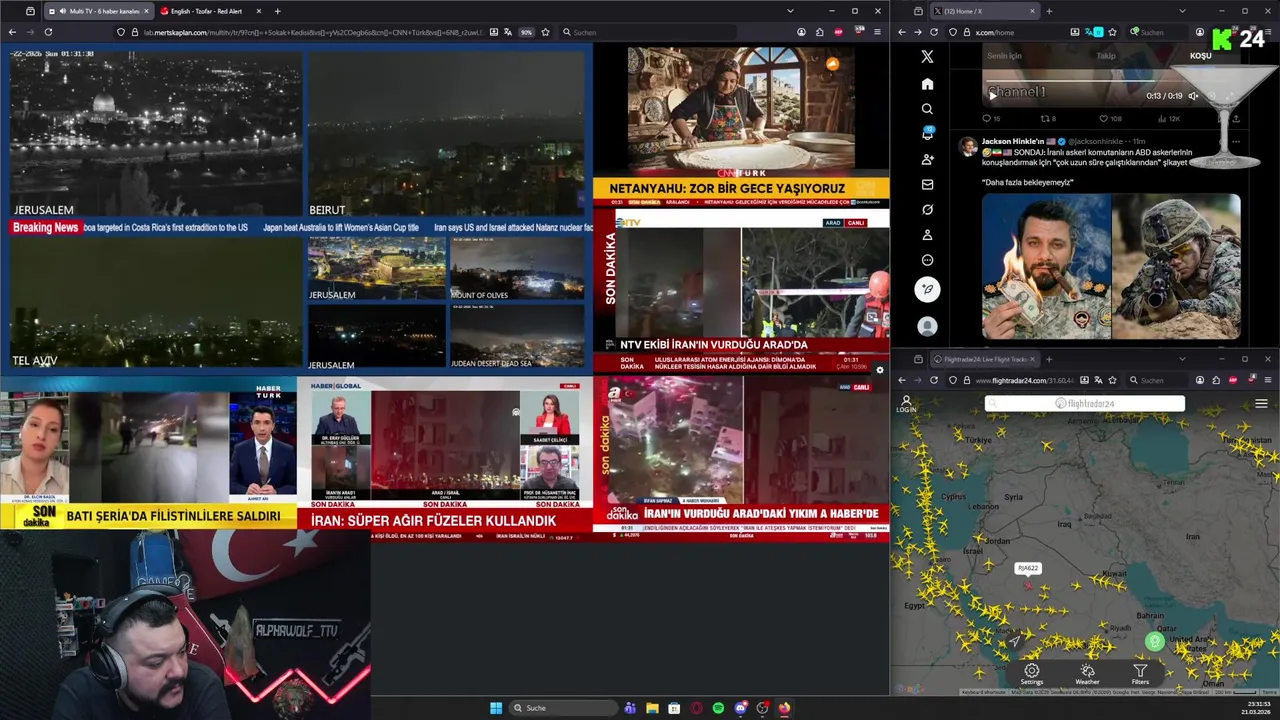Click Flightradar24 search field
Image resolution: width=1280 pixels, height=720 pixels.
[1085, 404]
